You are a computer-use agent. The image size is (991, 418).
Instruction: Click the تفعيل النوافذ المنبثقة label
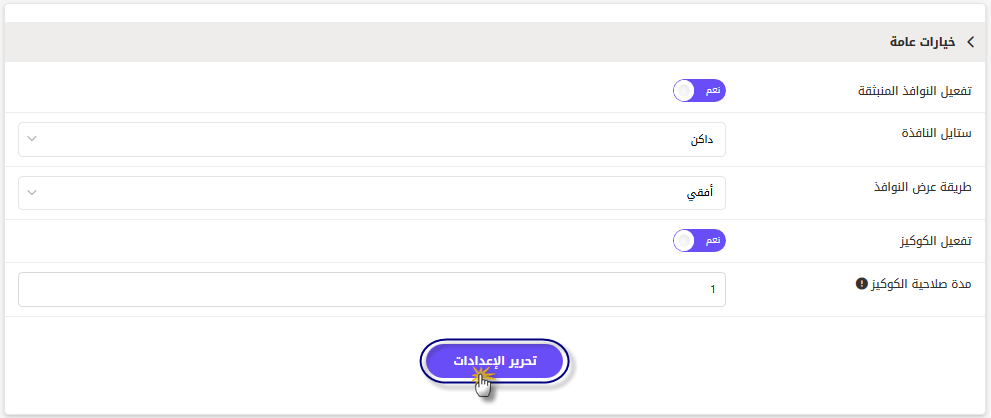(915, 91)
